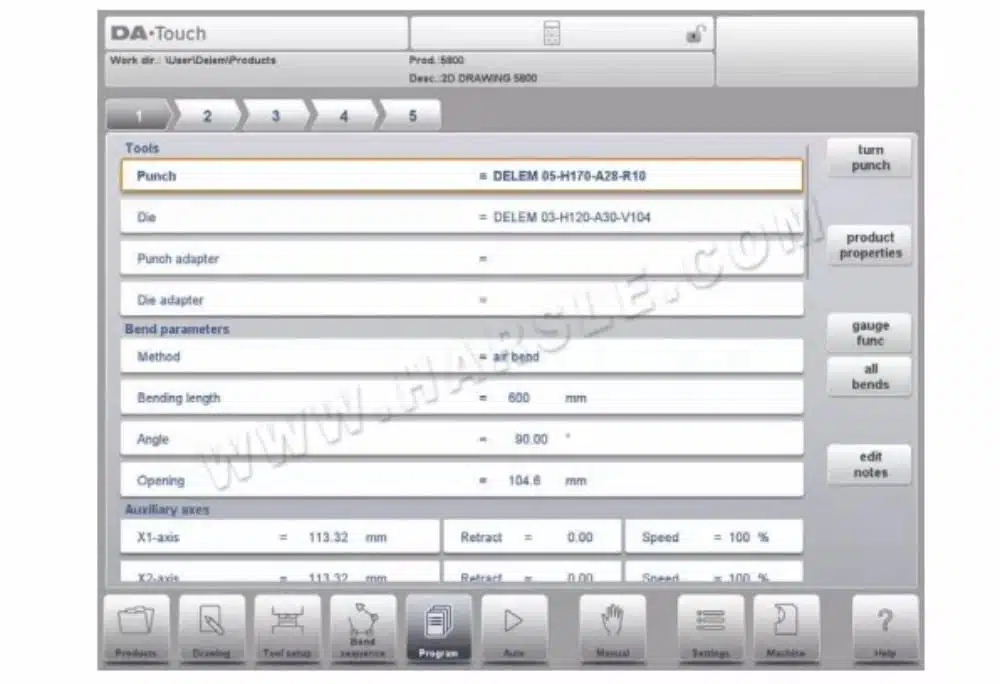Select the Die tool field
1000x684 pixels.
click(x=462, y=217)
